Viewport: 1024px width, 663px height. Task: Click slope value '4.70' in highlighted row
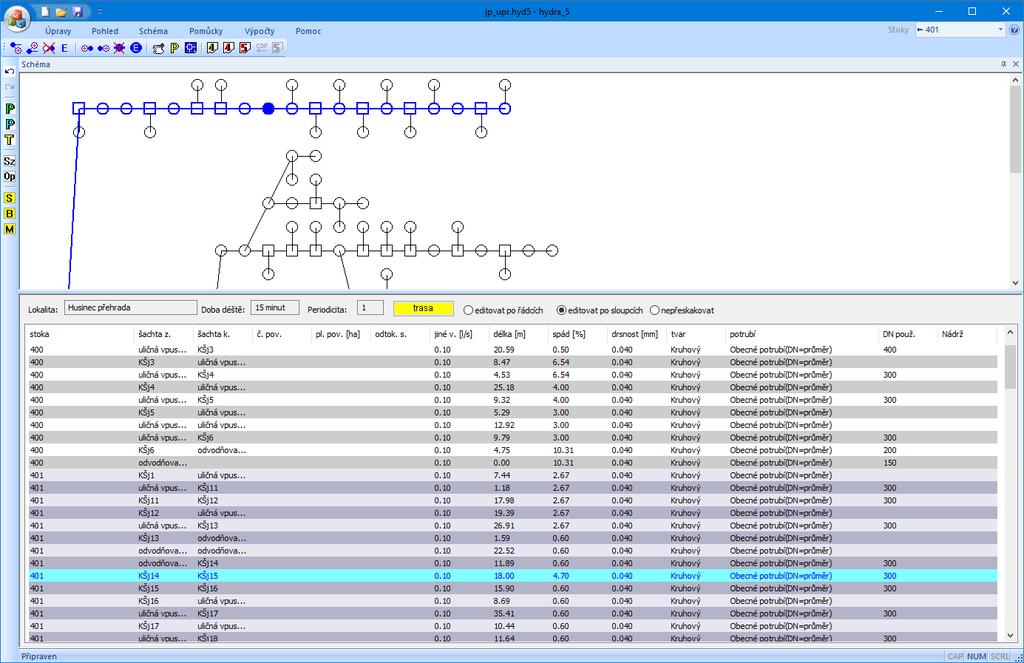tap(561, 576)
